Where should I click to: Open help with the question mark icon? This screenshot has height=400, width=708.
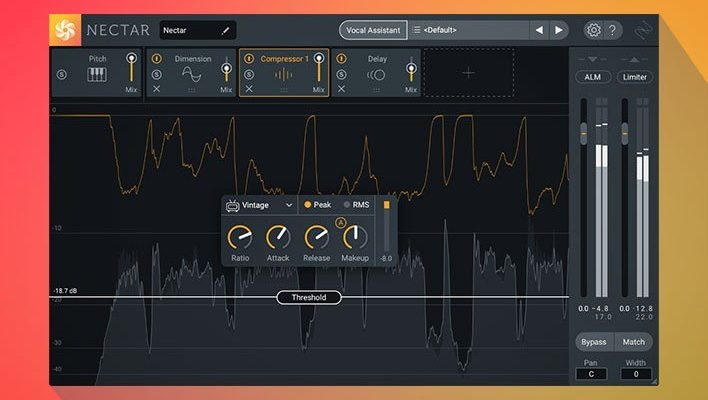point(613,30)
